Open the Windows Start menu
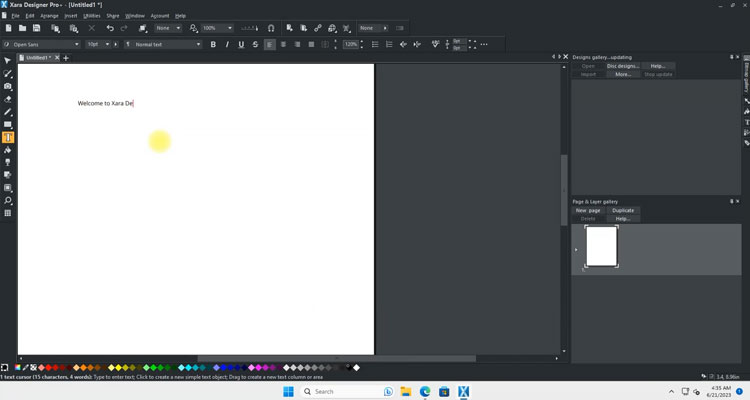Image resolution: width=750 pixels, height=400 pixels. click(x=288, y=391)
